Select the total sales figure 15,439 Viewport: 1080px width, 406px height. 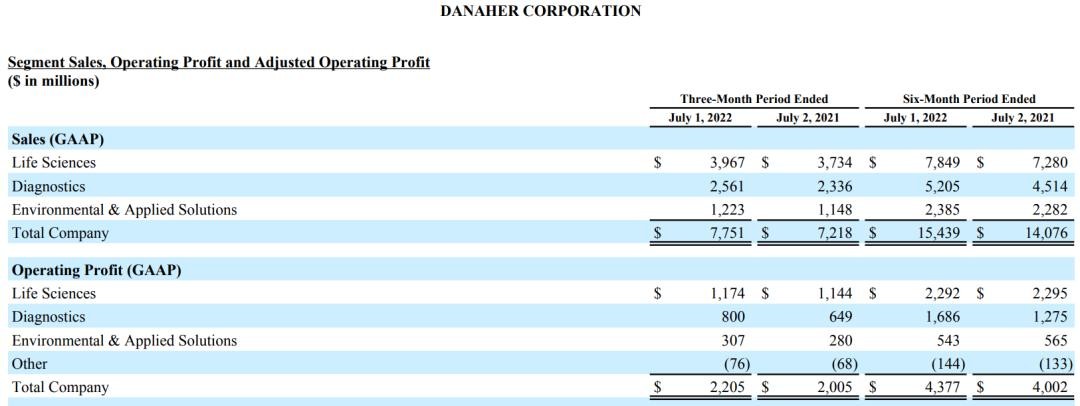pyautogui.click(x=940, y=233)
